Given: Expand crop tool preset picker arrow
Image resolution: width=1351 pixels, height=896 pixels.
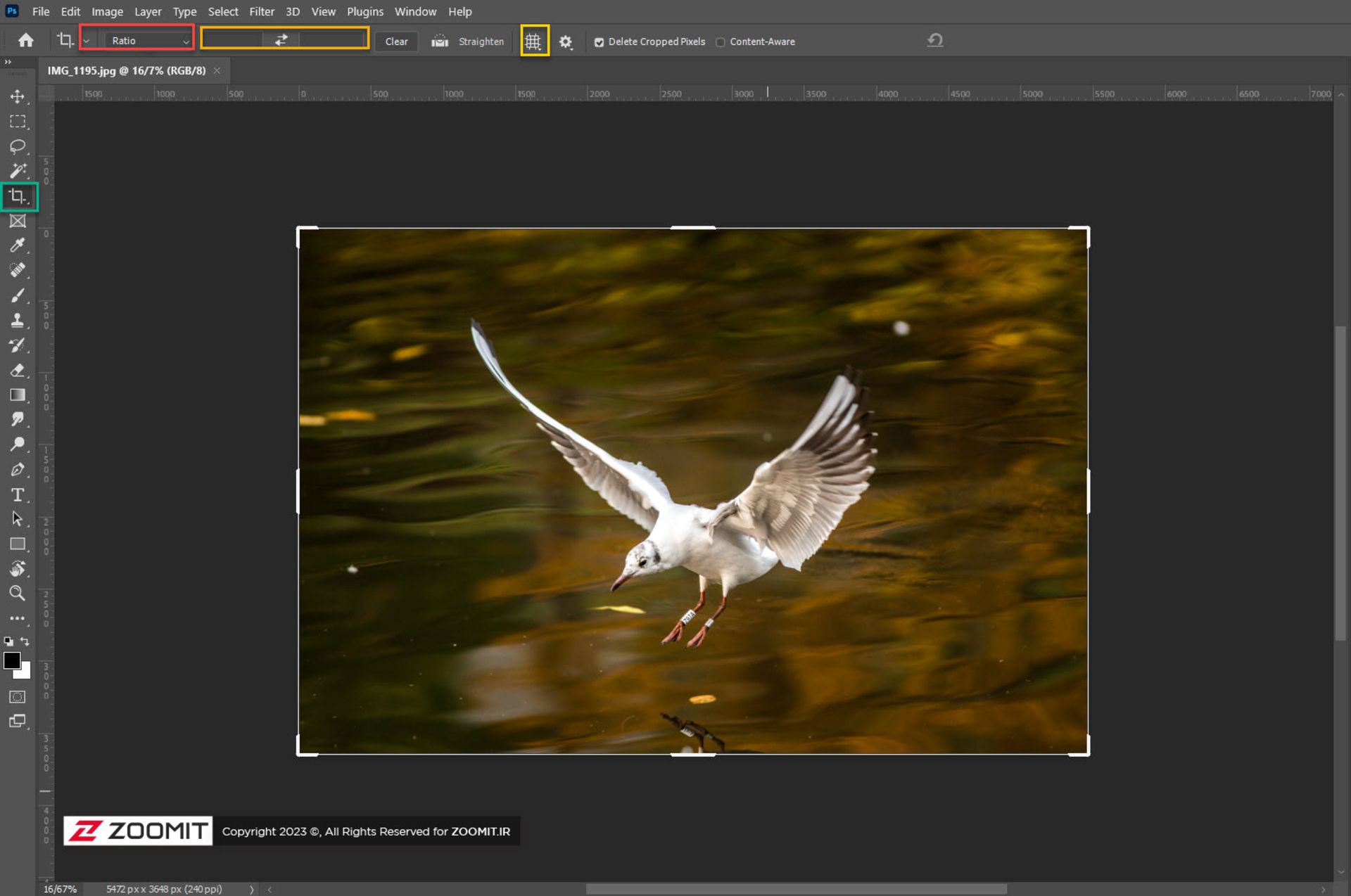Looking at the screenshot, I should (87, 41).
